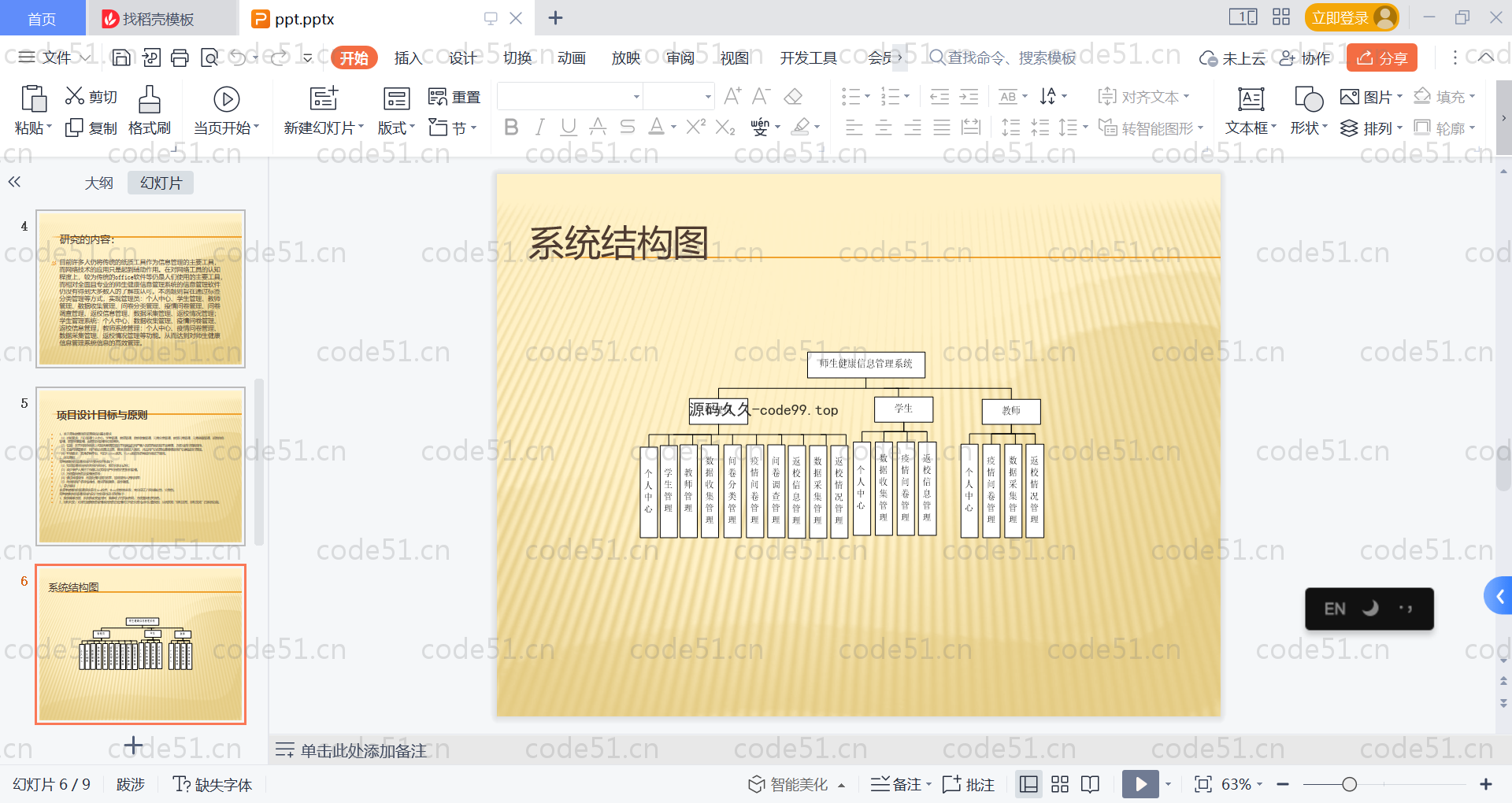Toggle Italic formatting
Screen dimensions: 1512x803
[540, 127]
